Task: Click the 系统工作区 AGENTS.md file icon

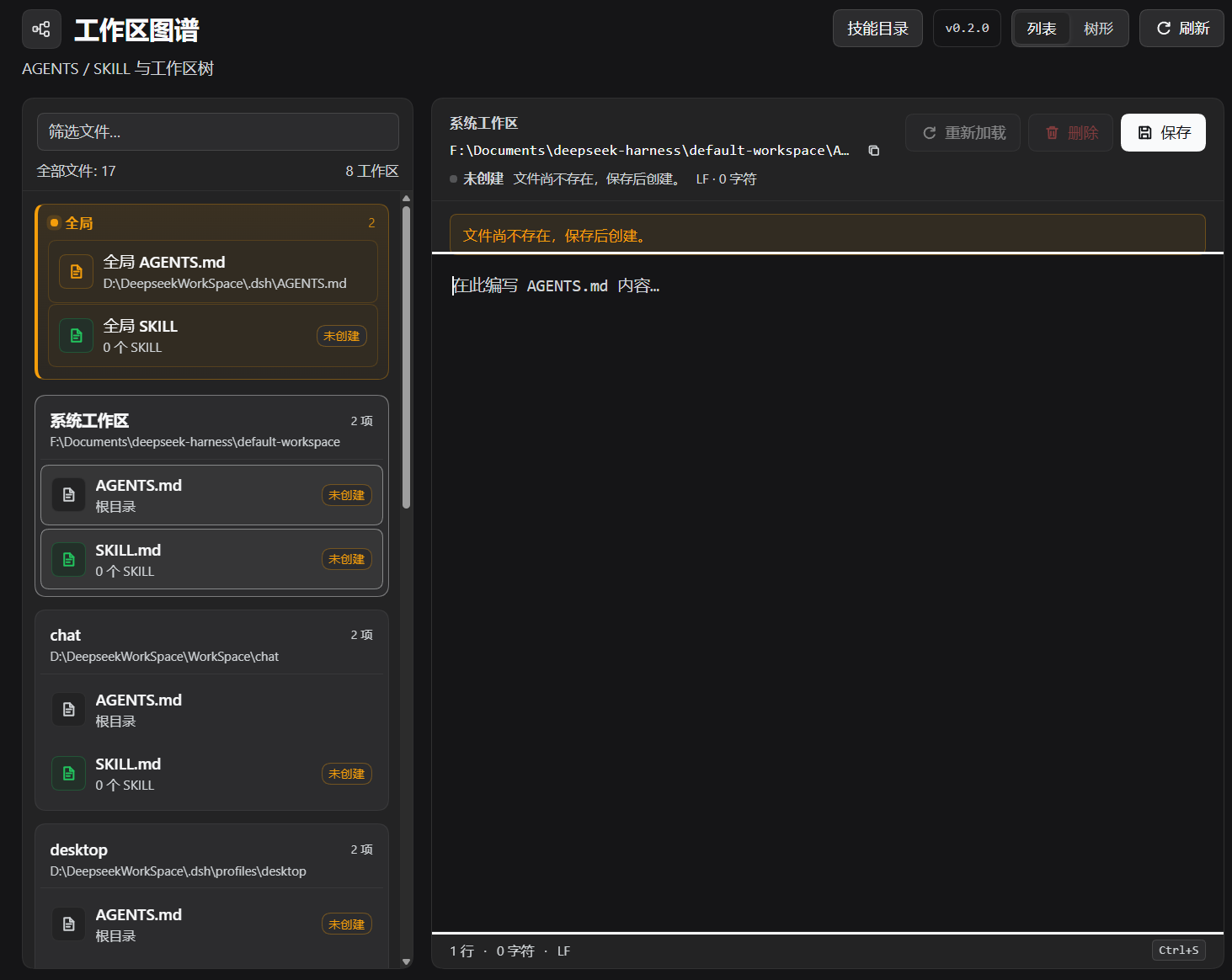Action: tap(69, 495)
